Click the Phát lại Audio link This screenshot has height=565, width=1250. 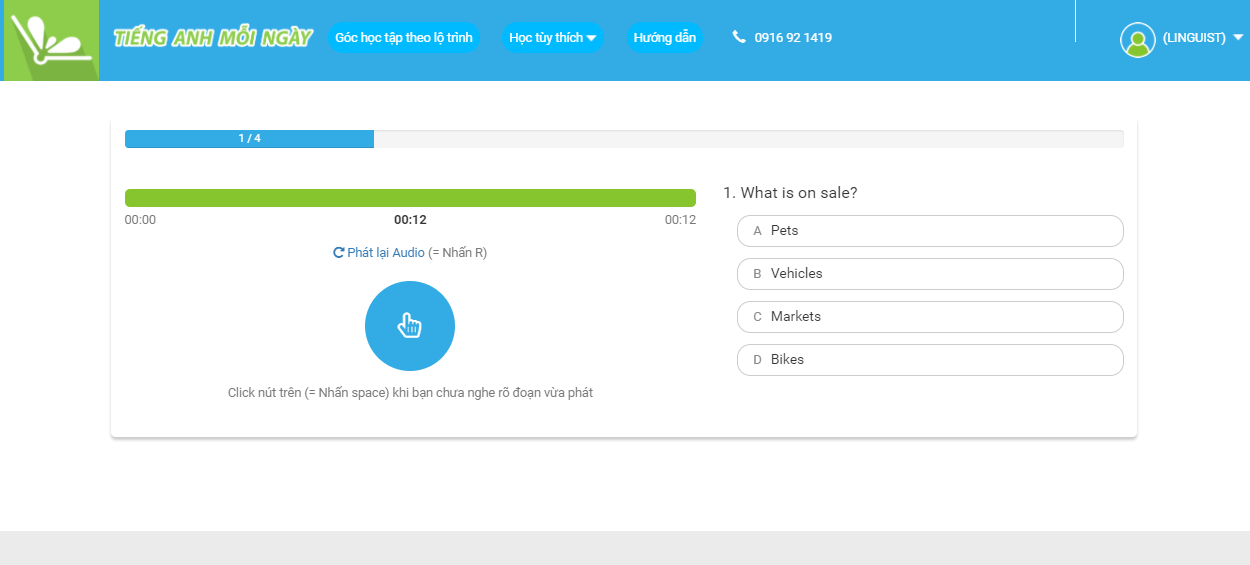[x=386, y=253]
